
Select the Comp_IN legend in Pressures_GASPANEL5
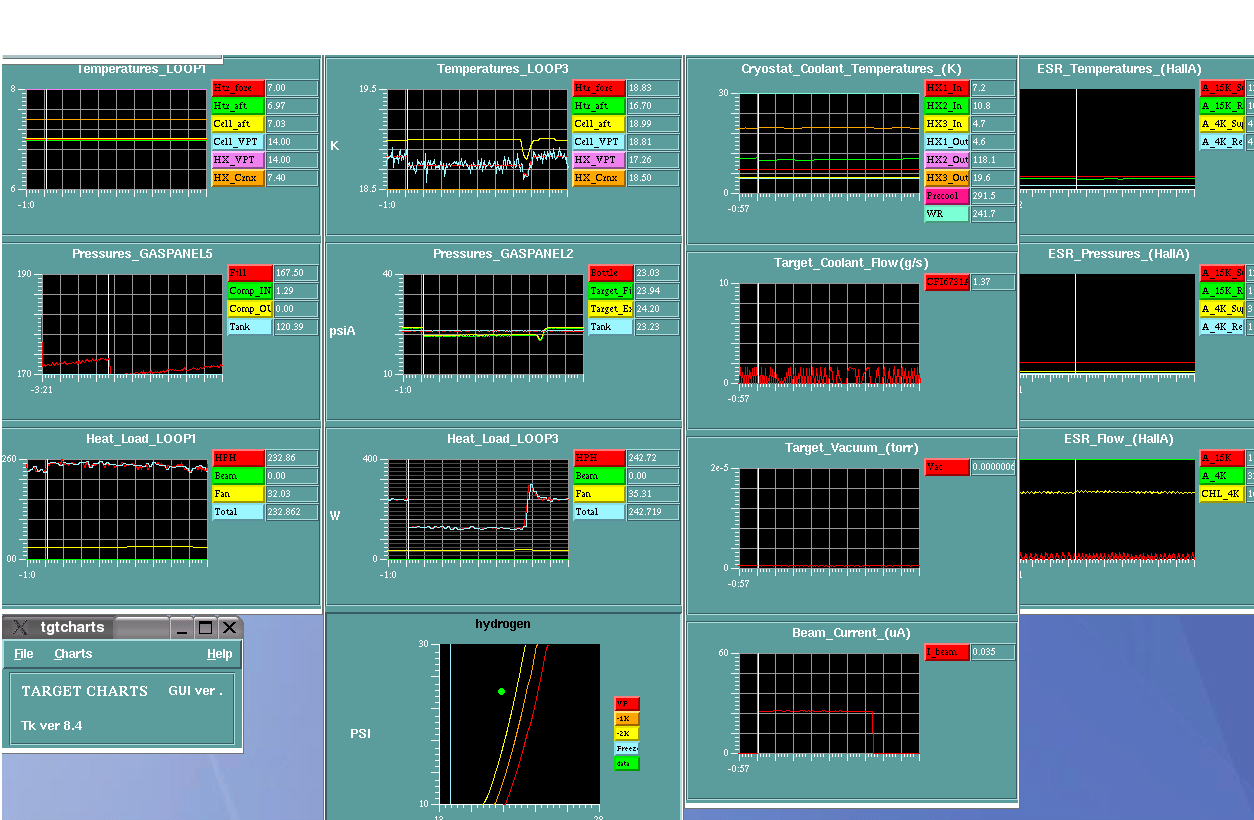(x=250, y=291)
